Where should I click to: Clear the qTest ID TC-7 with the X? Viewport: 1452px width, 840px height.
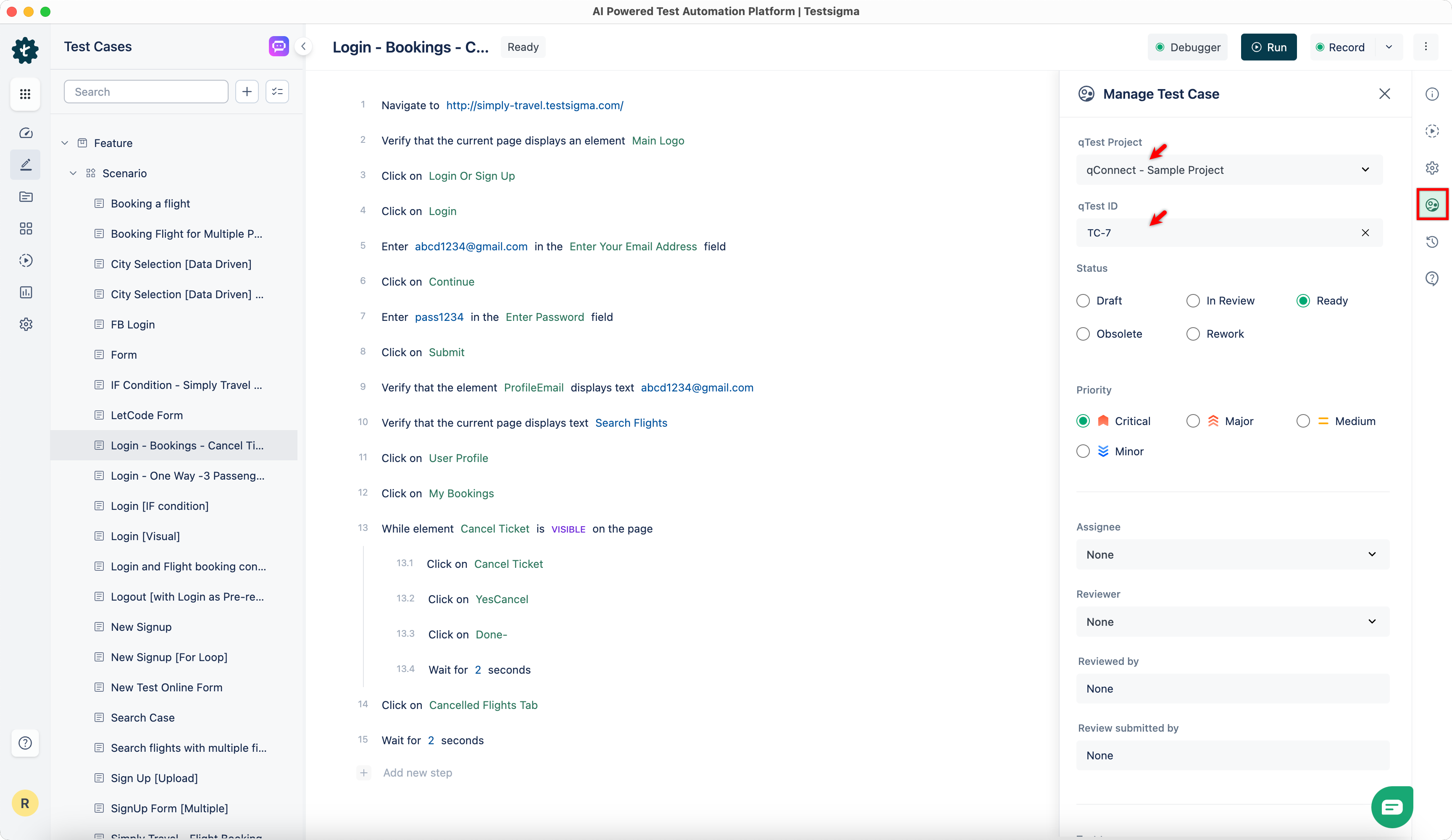point(1365,233)
